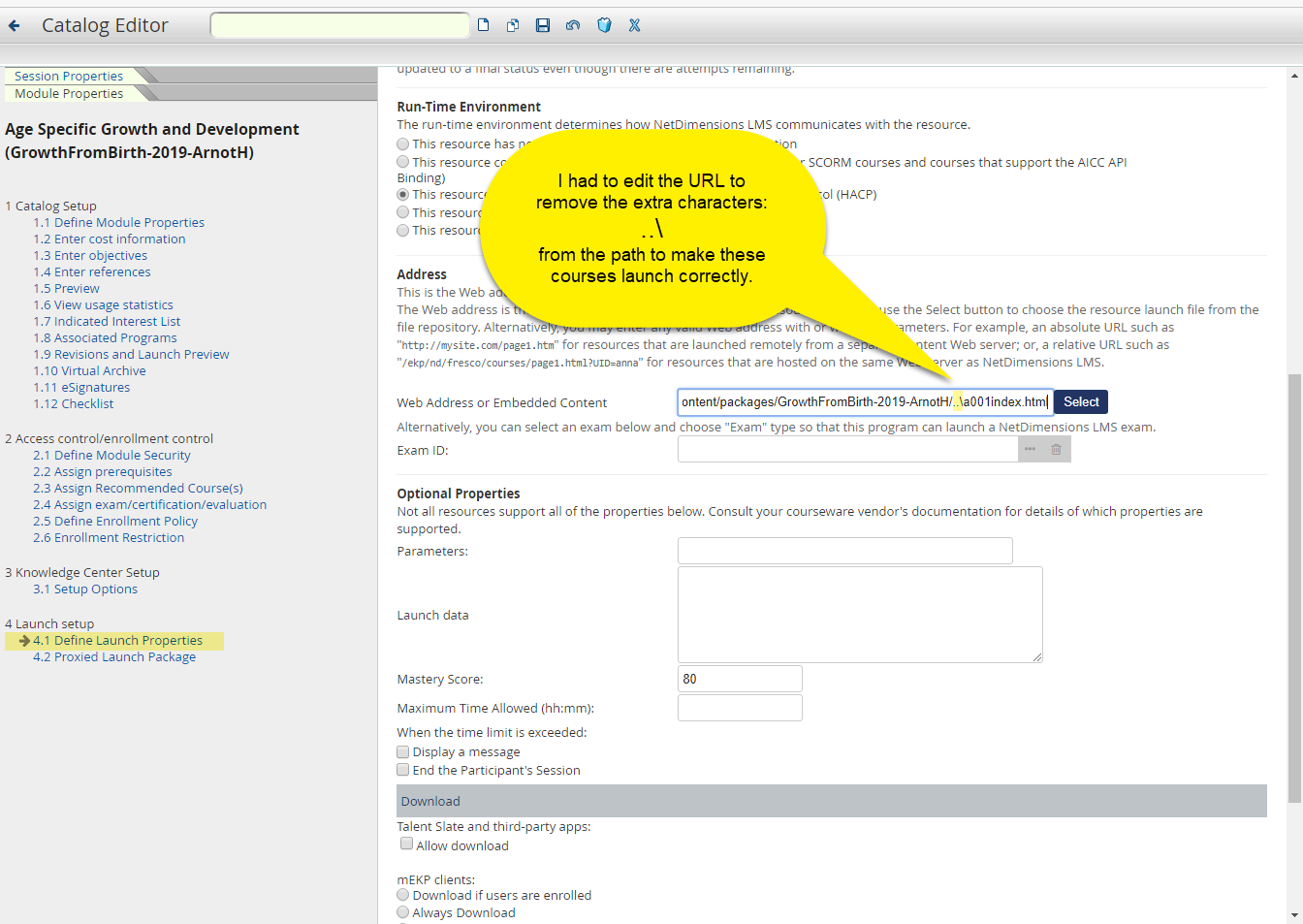Go to 1.10 Virtual Archive
Image resolution: width=1303 pixels, height=924 pixels.
(x=89, y=370)
